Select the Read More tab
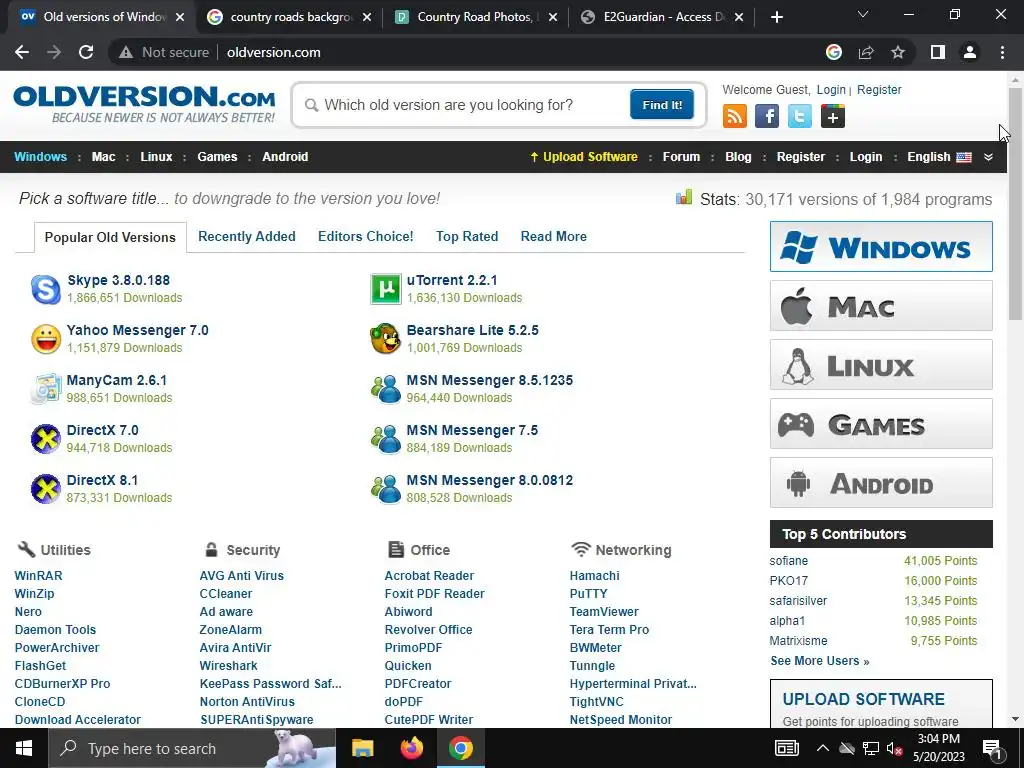The width and height of the screenshot is (1024, 768). click(553, 236)
